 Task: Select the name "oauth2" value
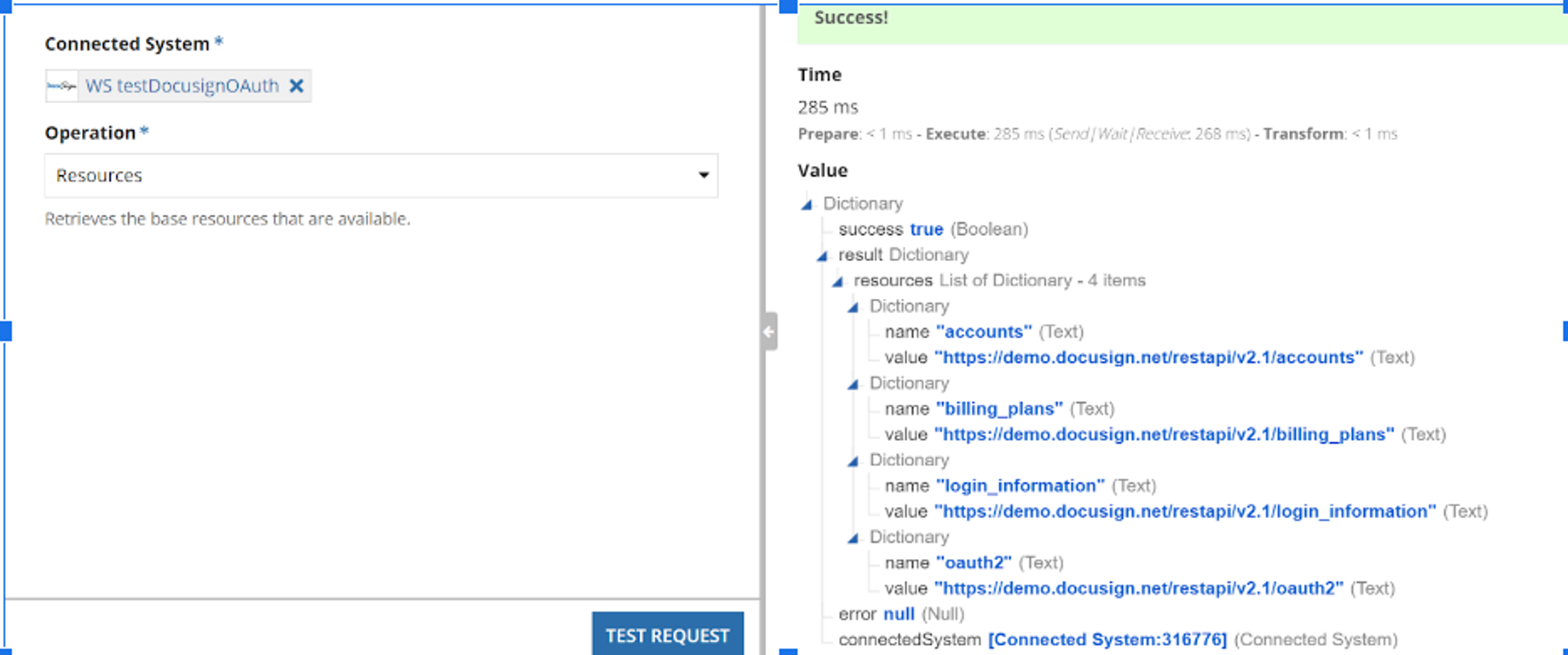click(974, 562)
